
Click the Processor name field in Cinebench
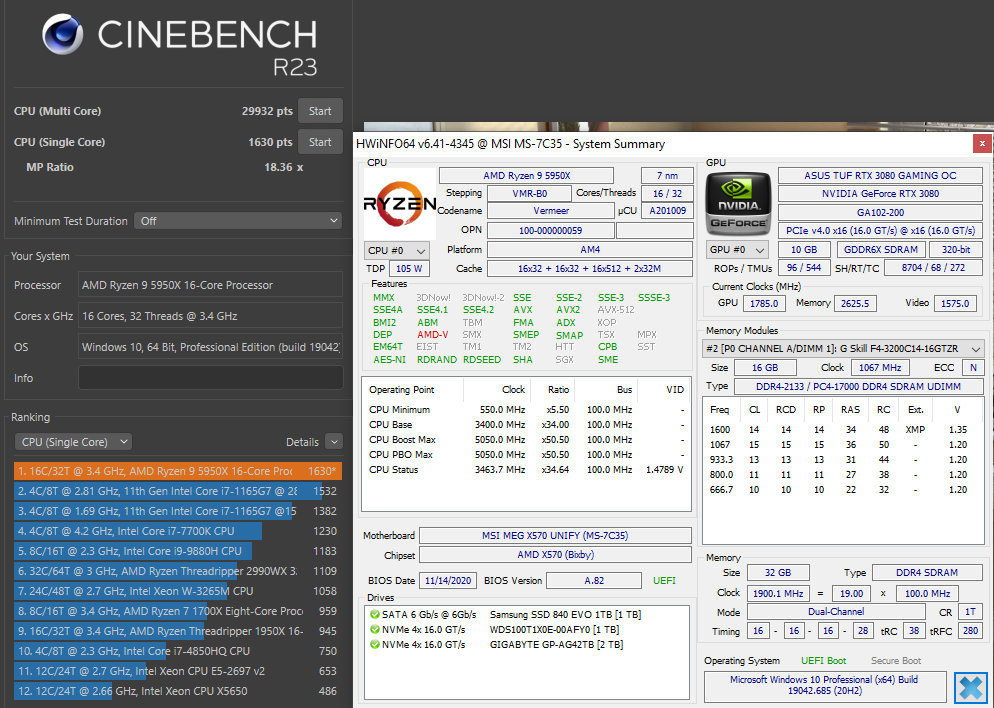tap(210, 285)
